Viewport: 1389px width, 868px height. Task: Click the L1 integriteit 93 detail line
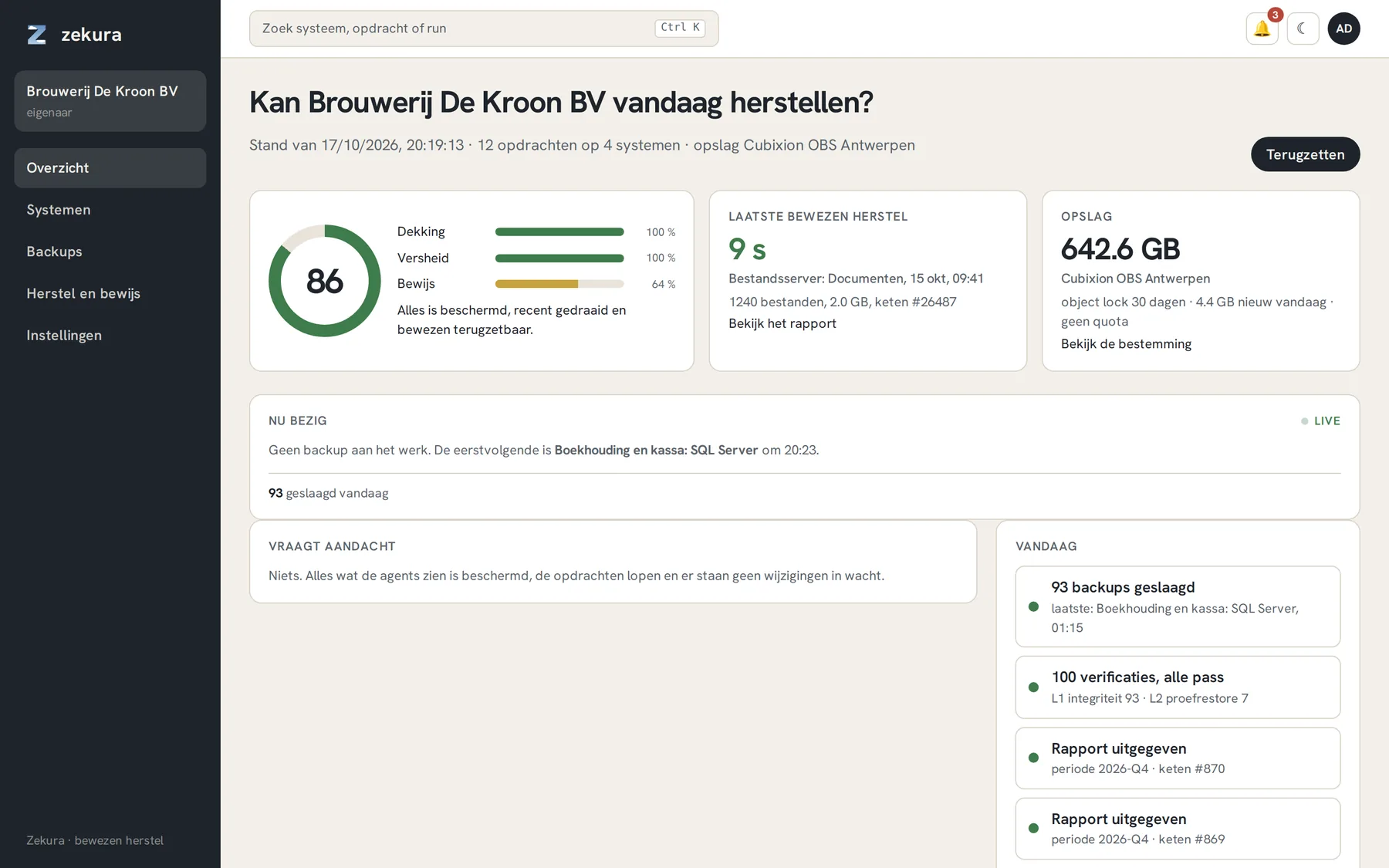pyautogui.click(x=1149, y=698)
